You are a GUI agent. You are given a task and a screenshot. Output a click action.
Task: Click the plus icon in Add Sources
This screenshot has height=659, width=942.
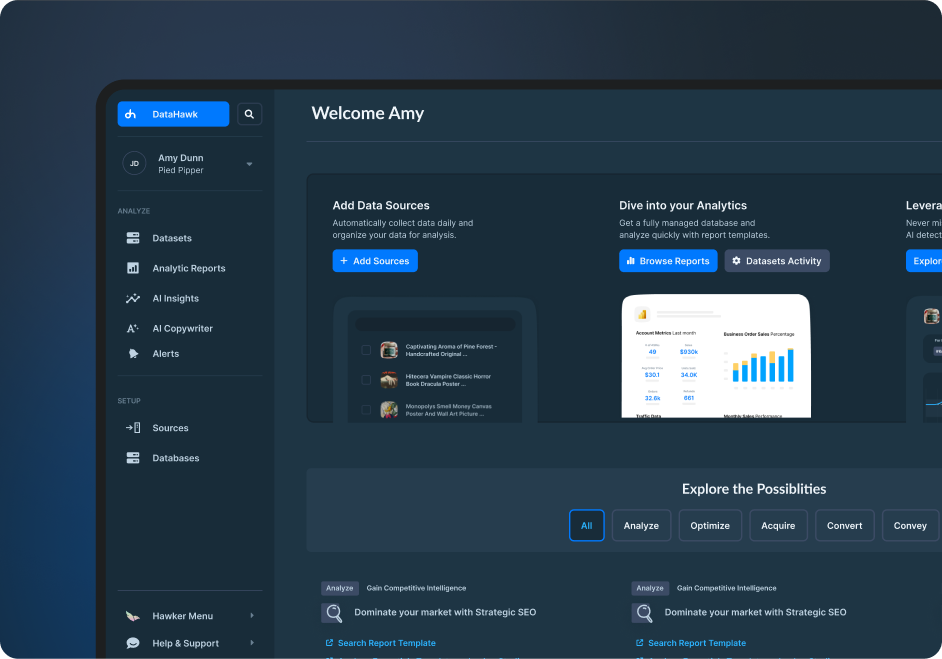[344, 261]
